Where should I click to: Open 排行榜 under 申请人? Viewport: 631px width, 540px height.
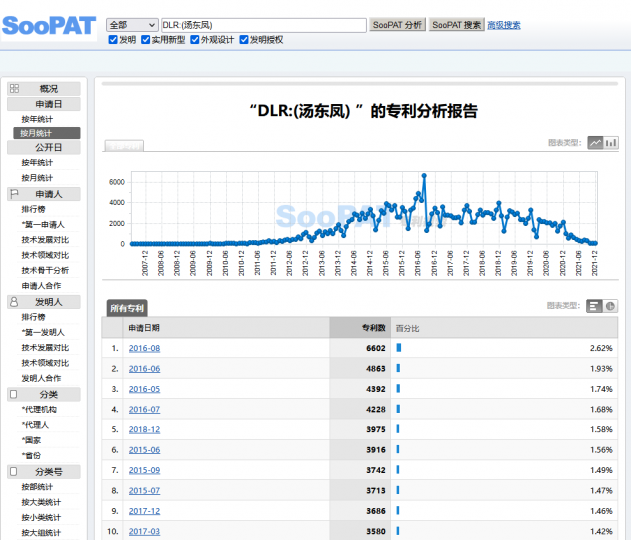33,209
